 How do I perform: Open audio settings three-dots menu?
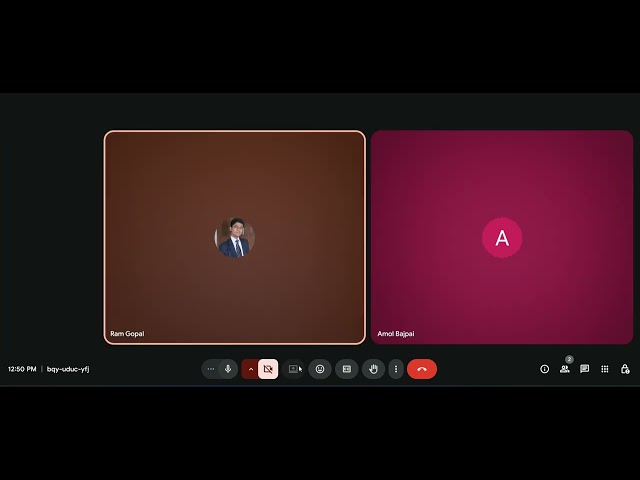[x=211, y=369]
